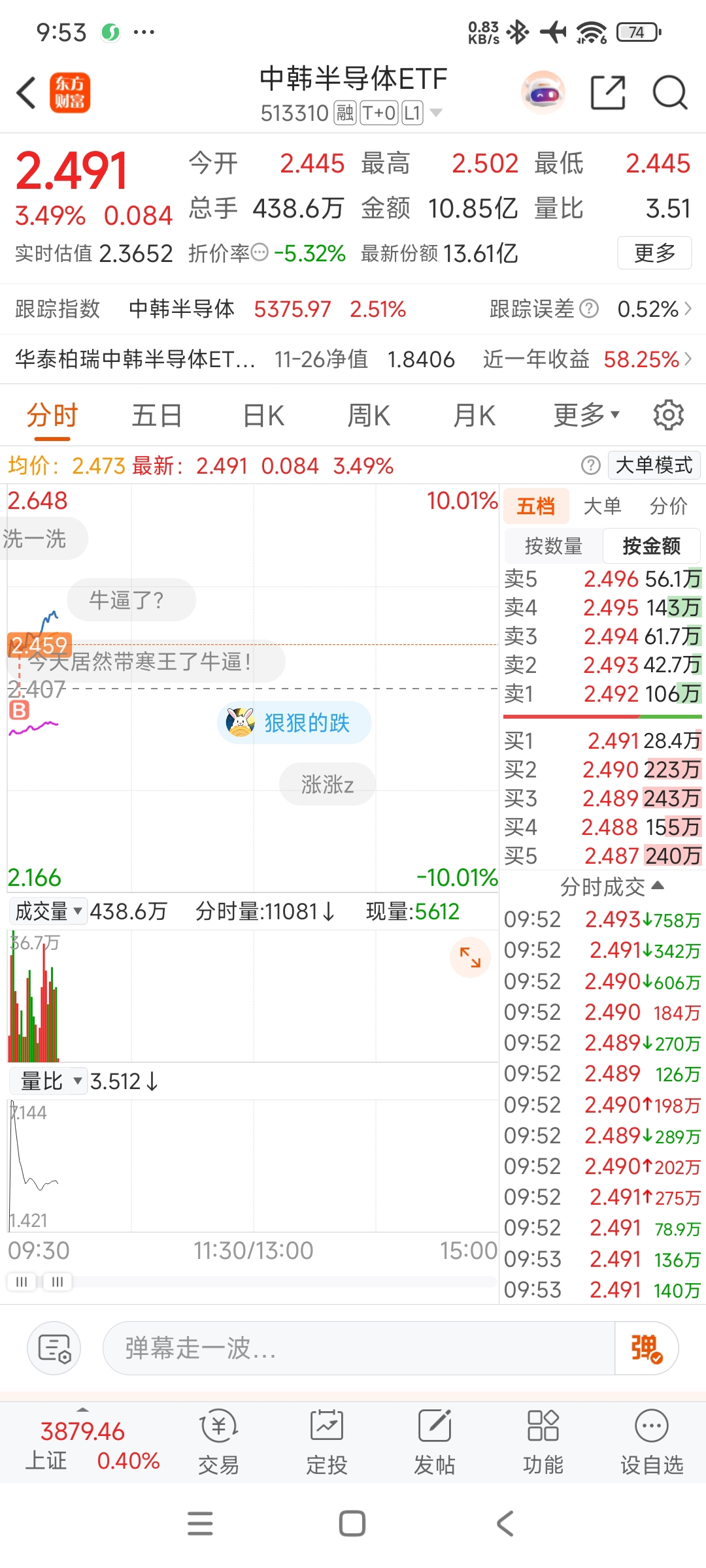Collapse 分时成交 list arrow
The height and width of the screenshot is (1568, 706).
click(x=658, y=886)
